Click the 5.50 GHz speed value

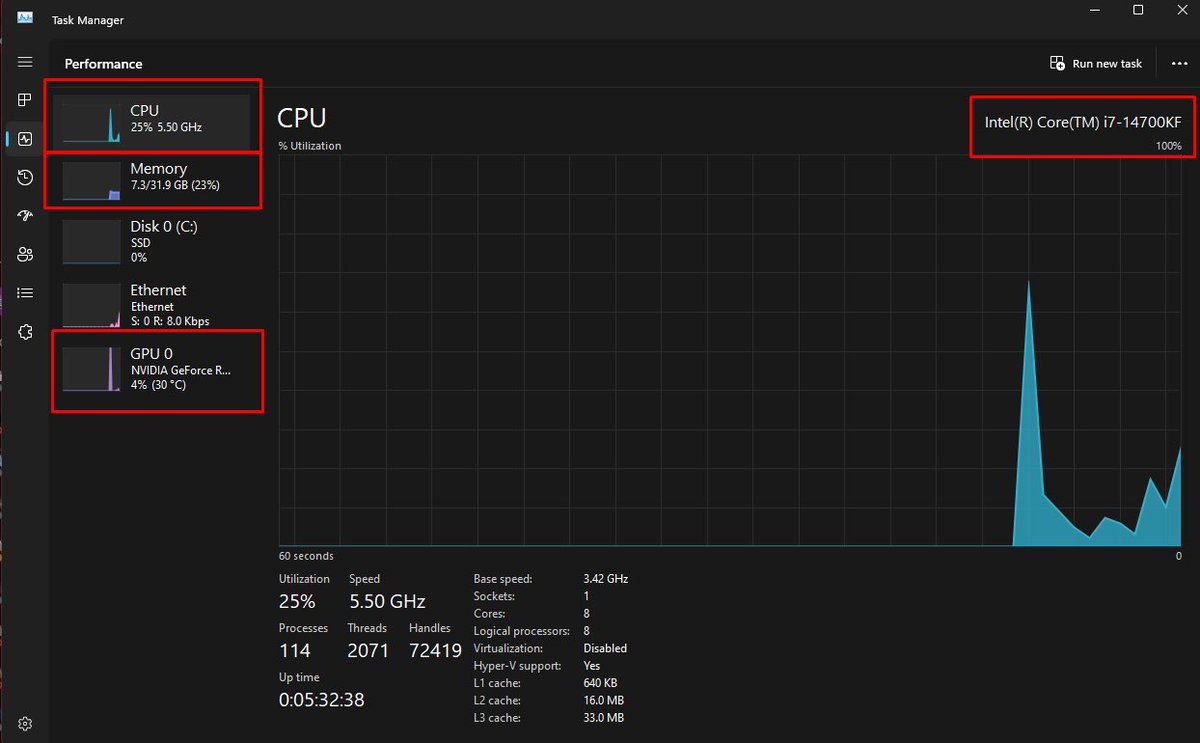(x=387, y=601)
